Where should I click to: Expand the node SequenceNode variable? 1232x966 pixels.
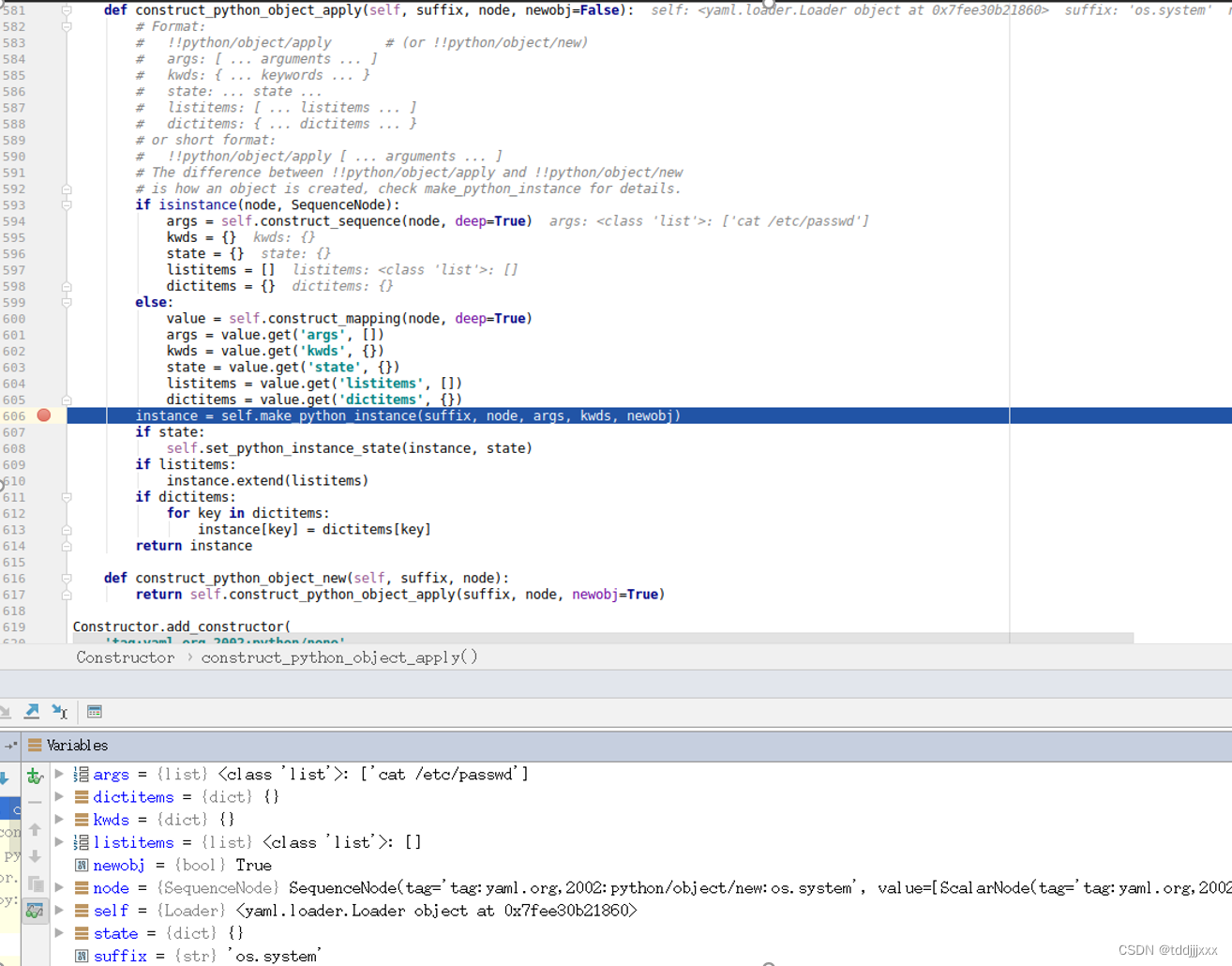point(59,887)
